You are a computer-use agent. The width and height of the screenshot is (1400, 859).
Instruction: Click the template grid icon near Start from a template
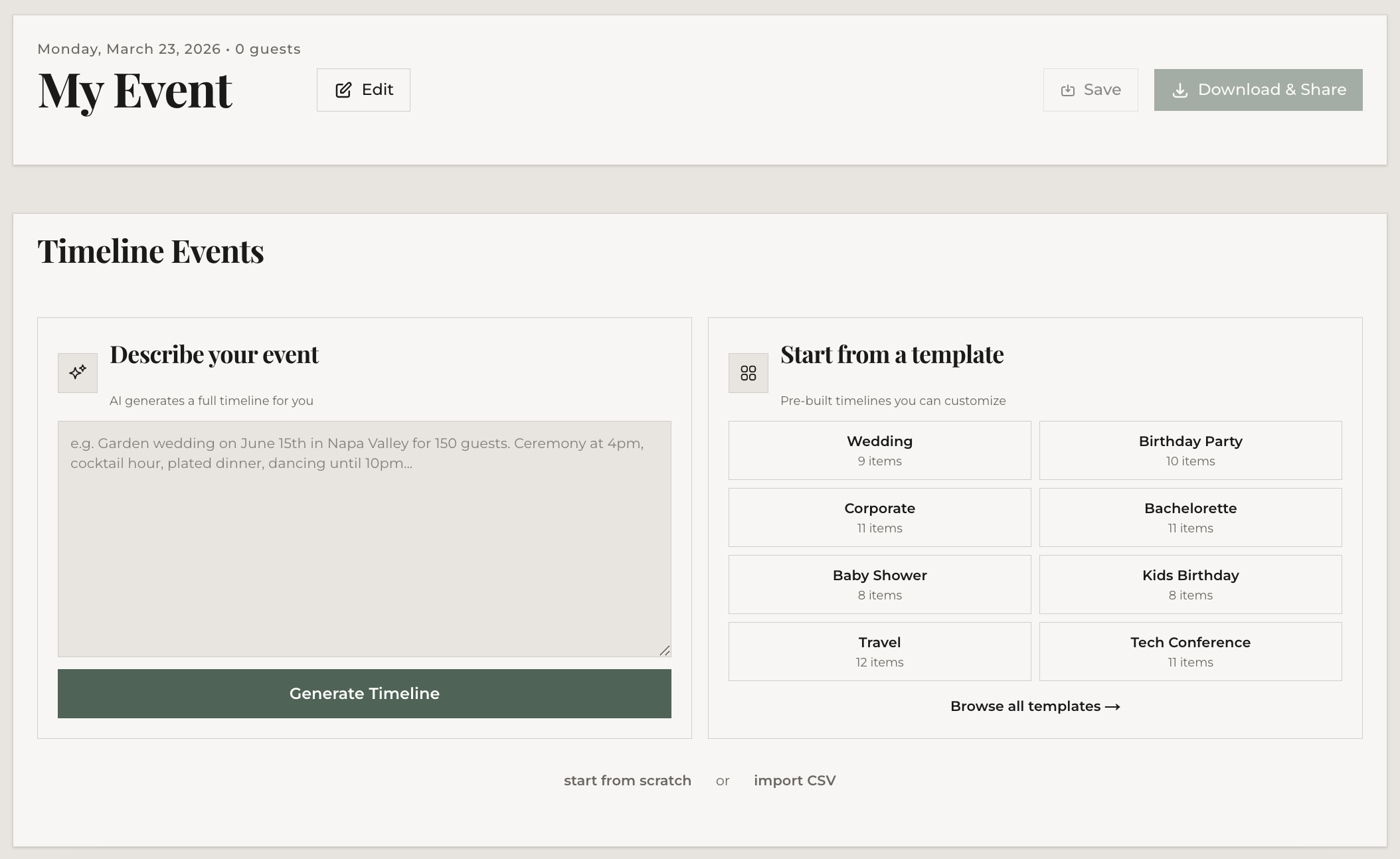click(x=748, y=372)
